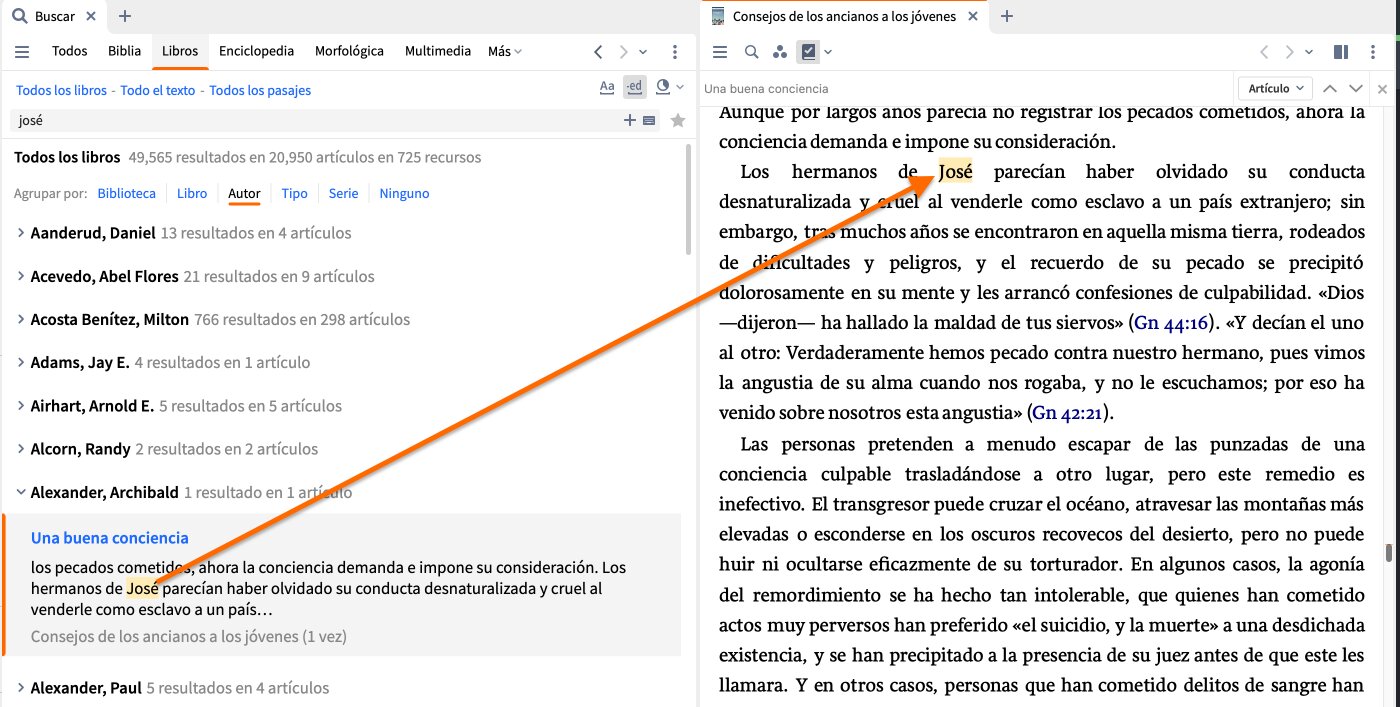The width and height of the screenshot is (1400, 707).
Task: Expand Acosta Benítez, Milton results
Action: (21, 320)
